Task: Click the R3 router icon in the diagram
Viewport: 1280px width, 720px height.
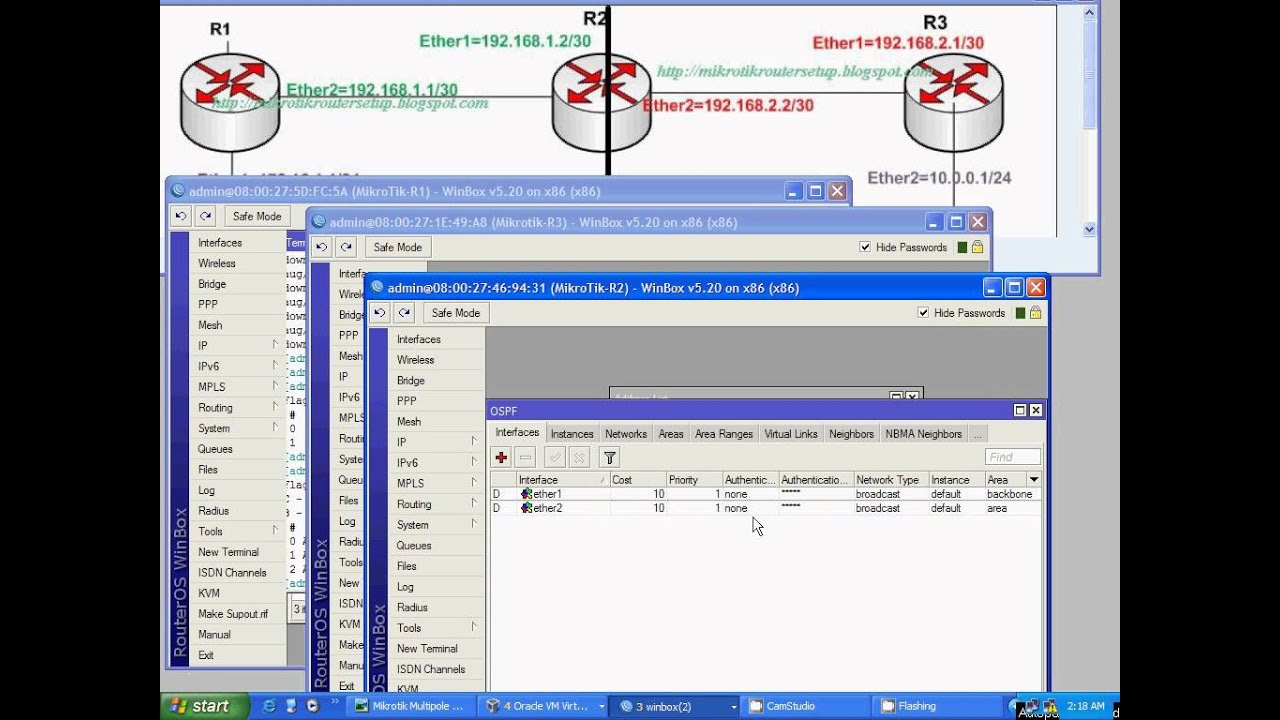Action: (x=954, y=103)
